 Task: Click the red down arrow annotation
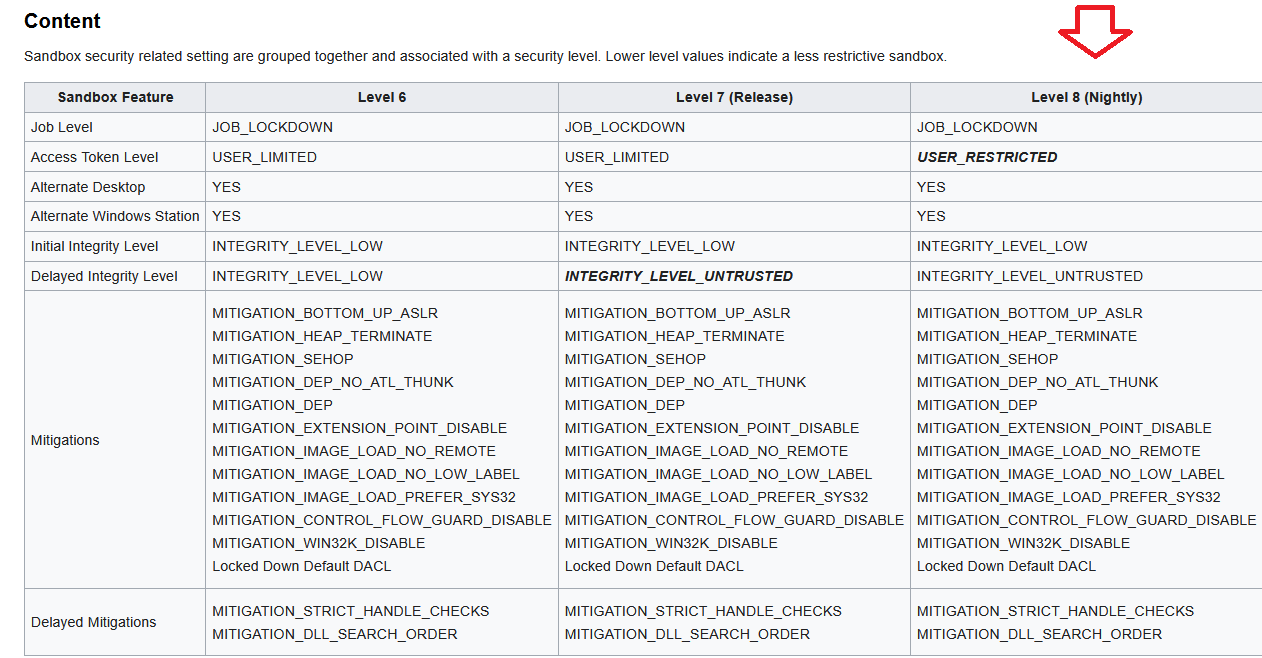(1095, 31)
